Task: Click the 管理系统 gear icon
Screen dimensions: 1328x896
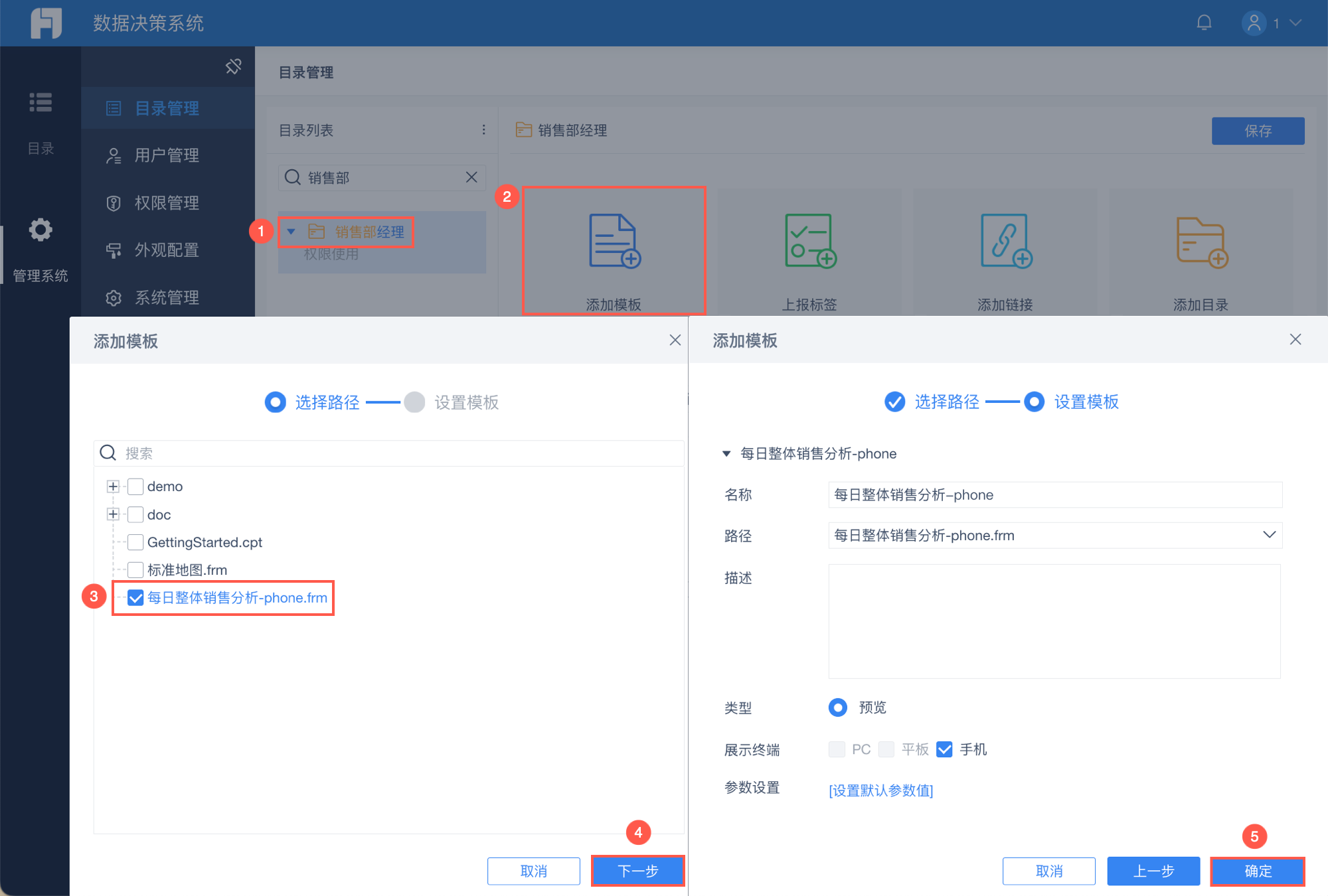Action: (41, 230)
